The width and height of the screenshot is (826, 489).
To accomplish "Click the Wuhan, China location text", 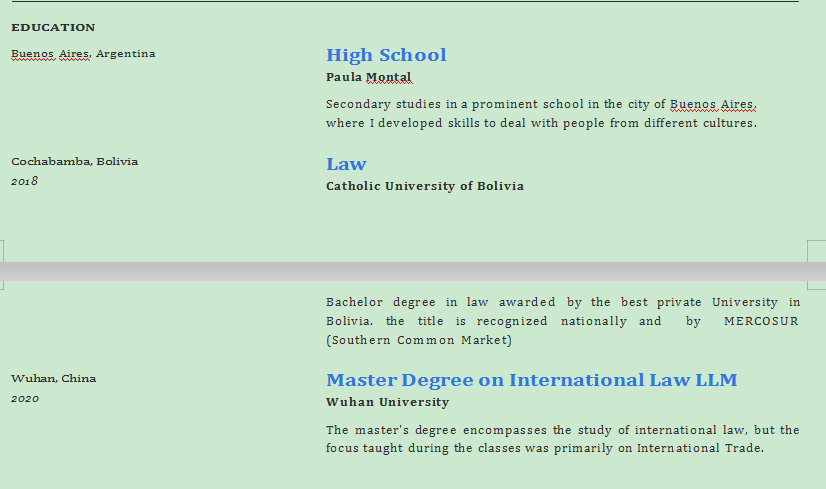I will click(x=53, y=379).
